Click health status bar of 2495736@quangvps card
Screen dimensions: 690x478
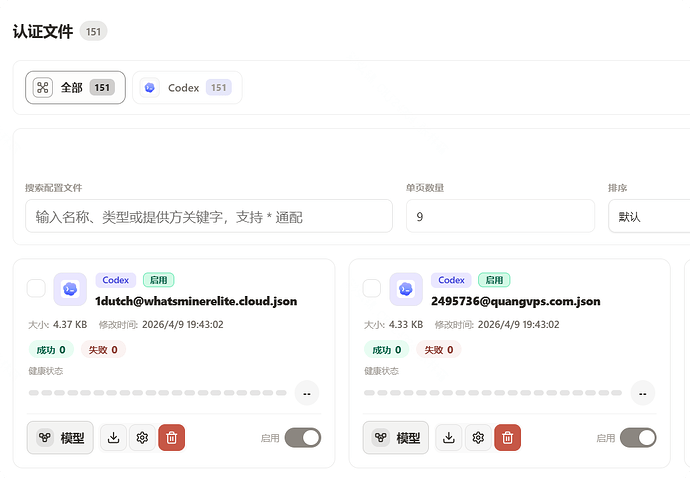(x=493, y=393)
